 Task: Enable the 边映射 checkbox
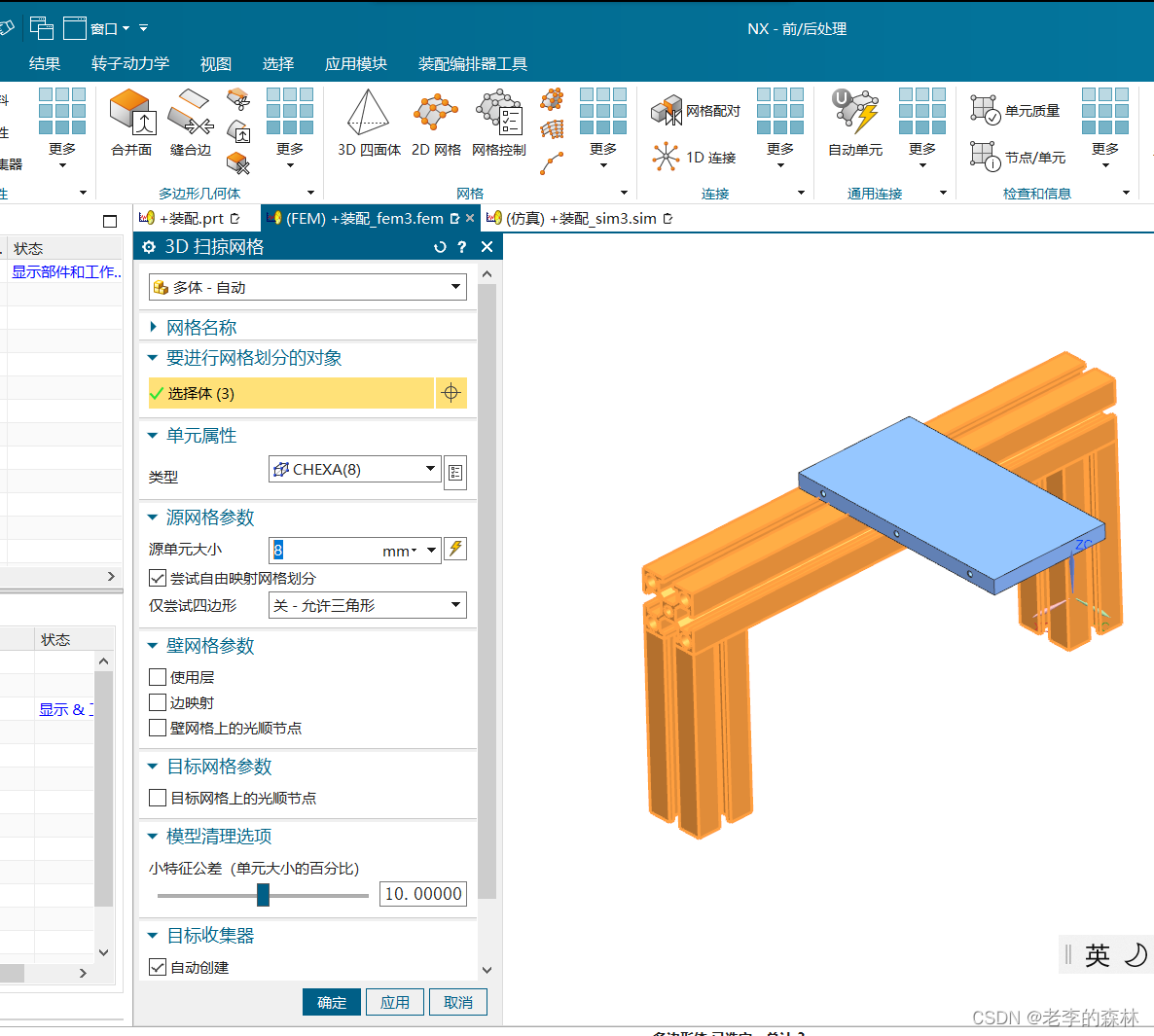158,702
